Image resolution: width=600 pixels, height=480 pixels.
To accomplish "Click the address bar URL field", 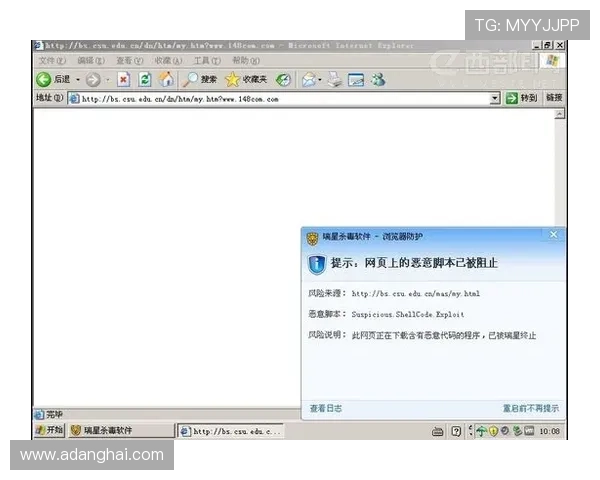I will pos(279,99).
